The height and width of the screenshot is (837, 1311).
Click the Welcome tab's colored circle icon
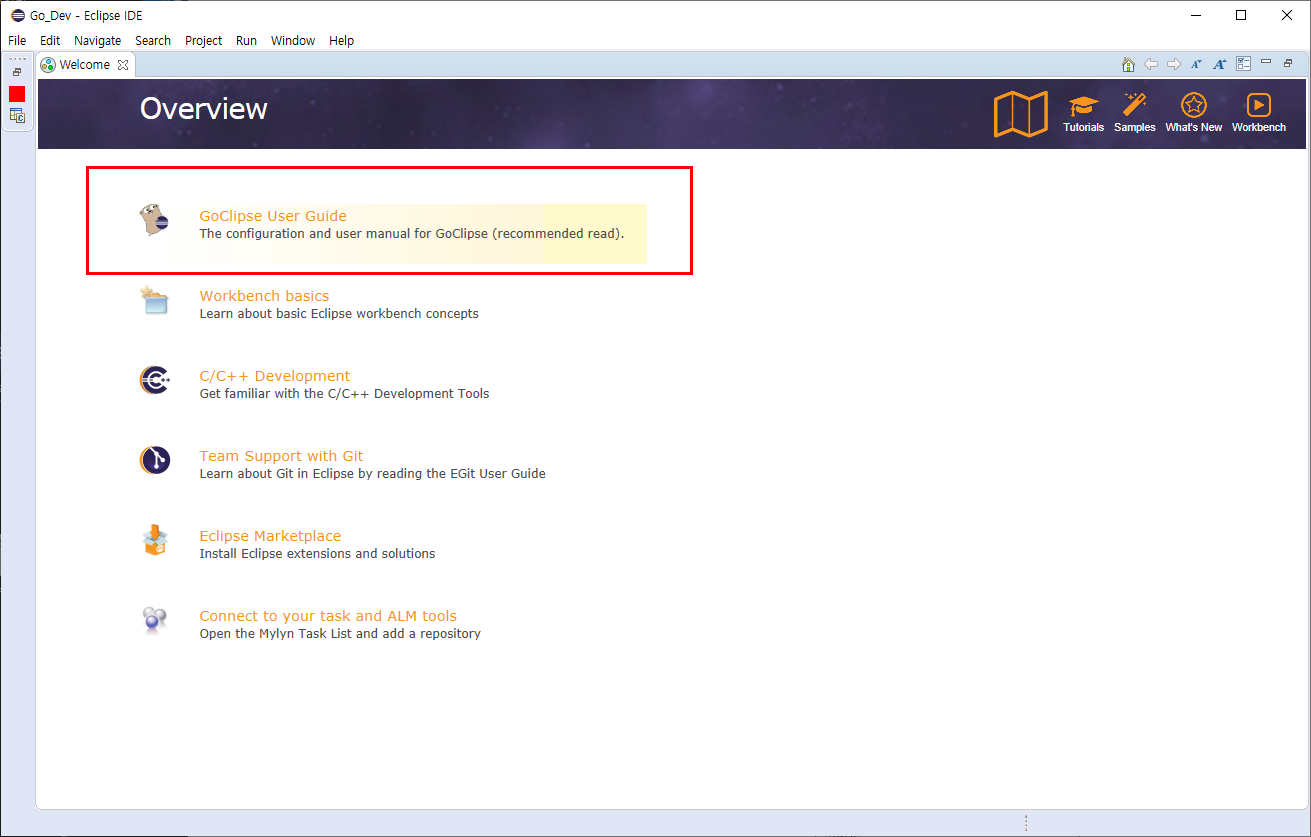pos(48,65)
